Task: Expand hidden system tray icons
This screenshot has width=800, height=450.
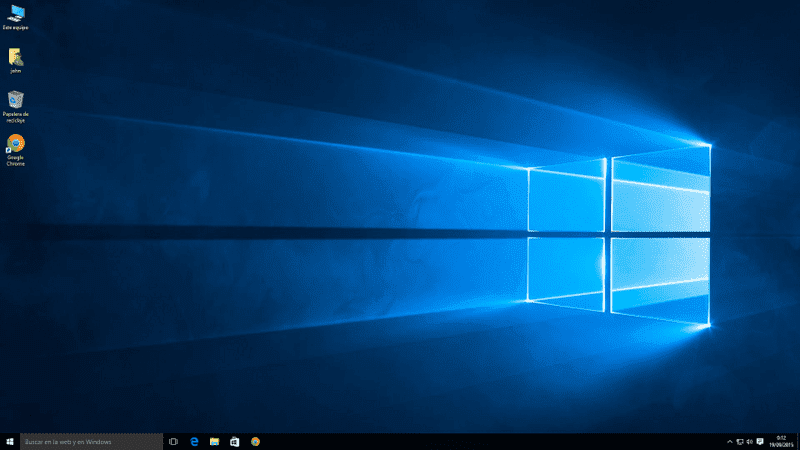Action: pos(730,442)
